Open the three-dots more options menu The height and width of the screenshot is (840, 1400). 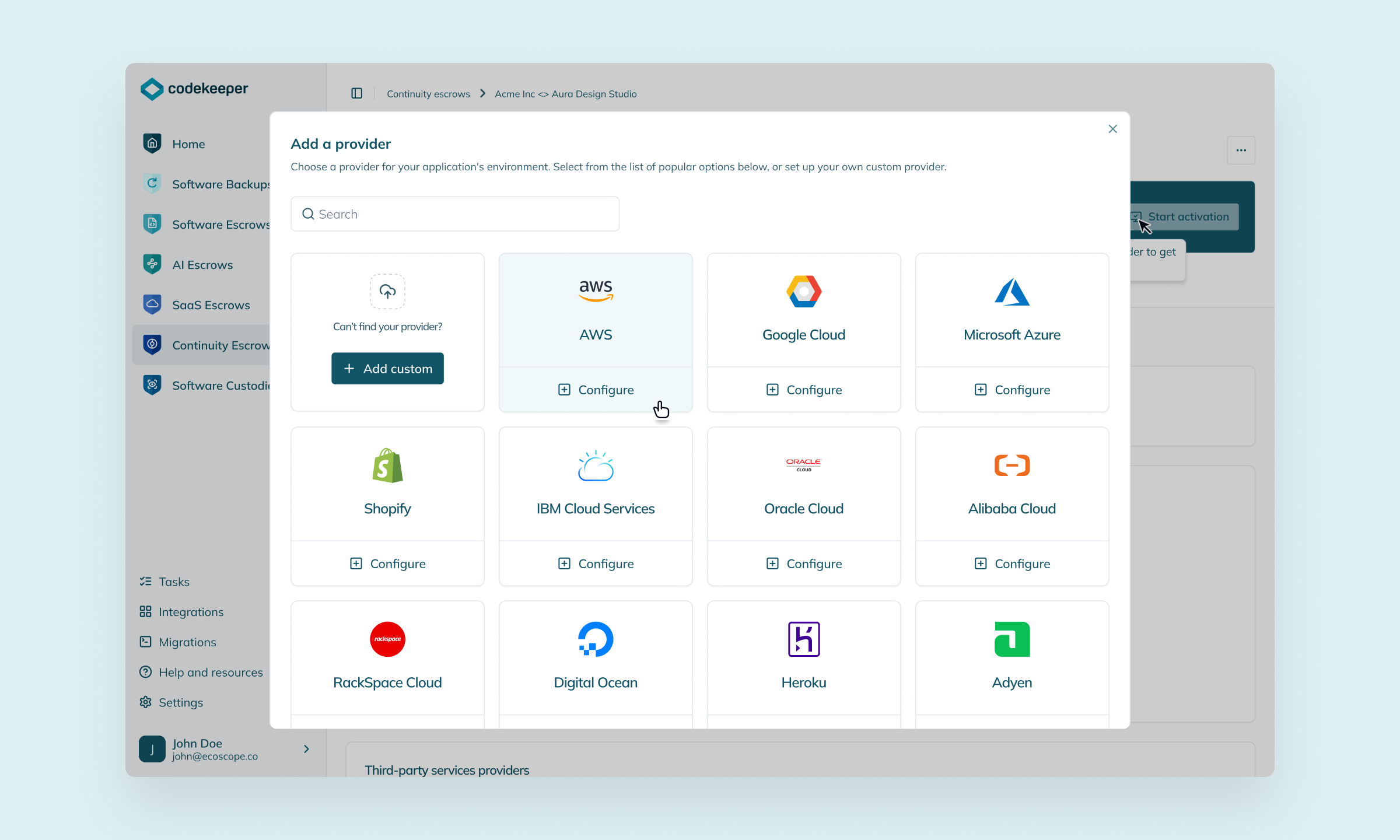click(1241, 150)
